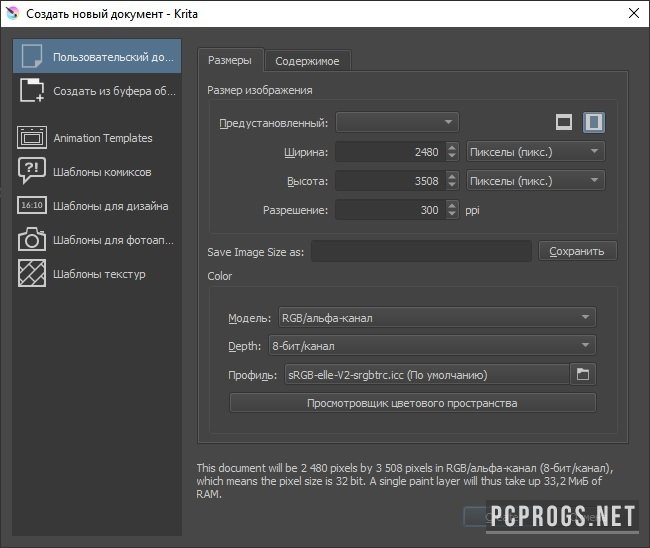Screen dimensions: 650x548
Task: Open the width units dropdown
Action: [x=536, y=152]
